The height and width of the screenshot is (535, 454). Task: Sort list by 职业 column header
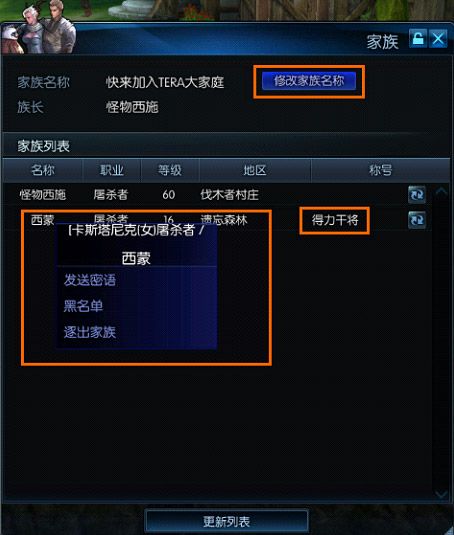point(112,170)
